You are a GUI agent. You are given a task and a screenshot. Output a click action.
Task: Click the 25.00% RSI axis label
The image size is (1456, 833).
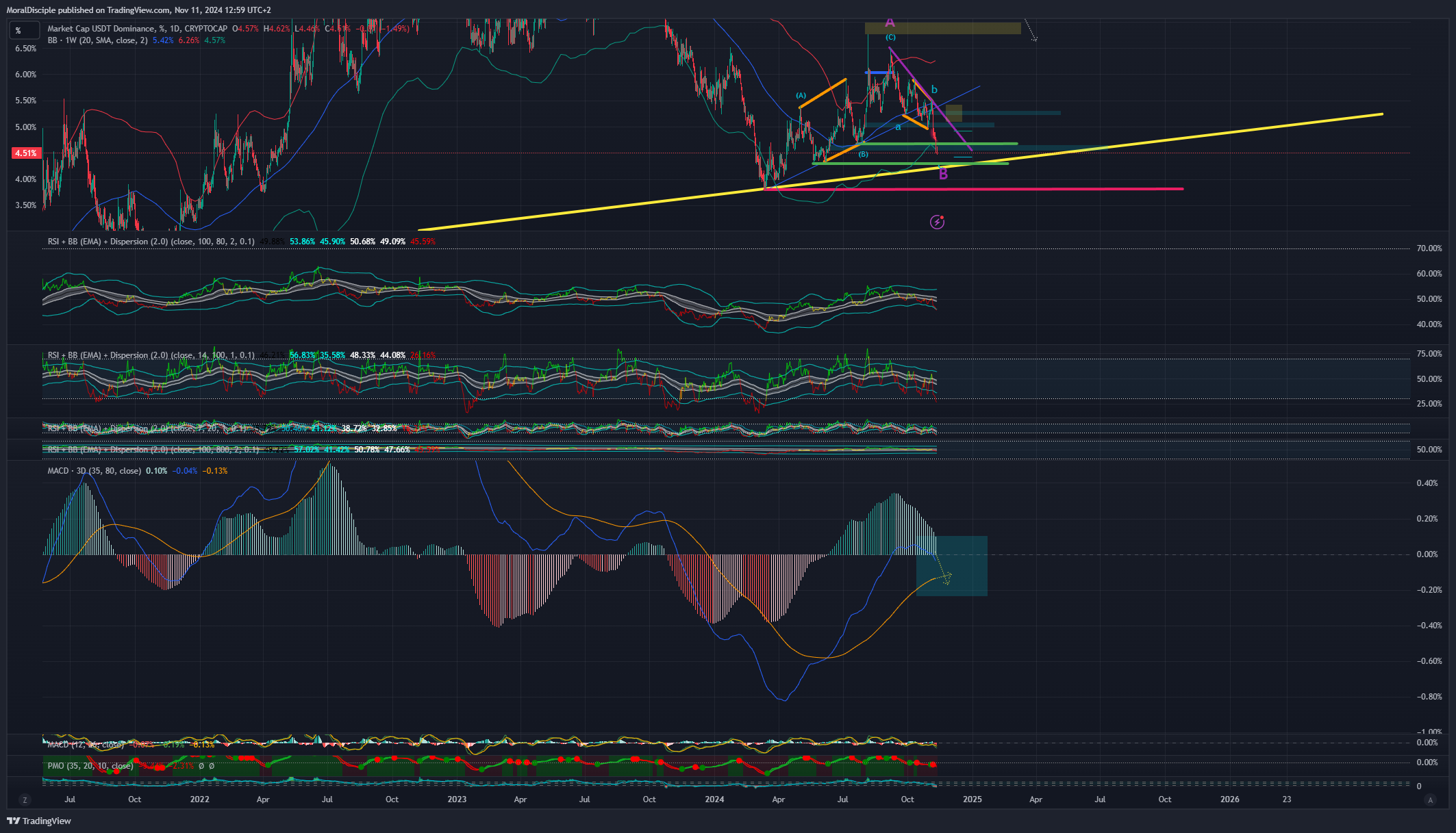[x=1429, y=404]
